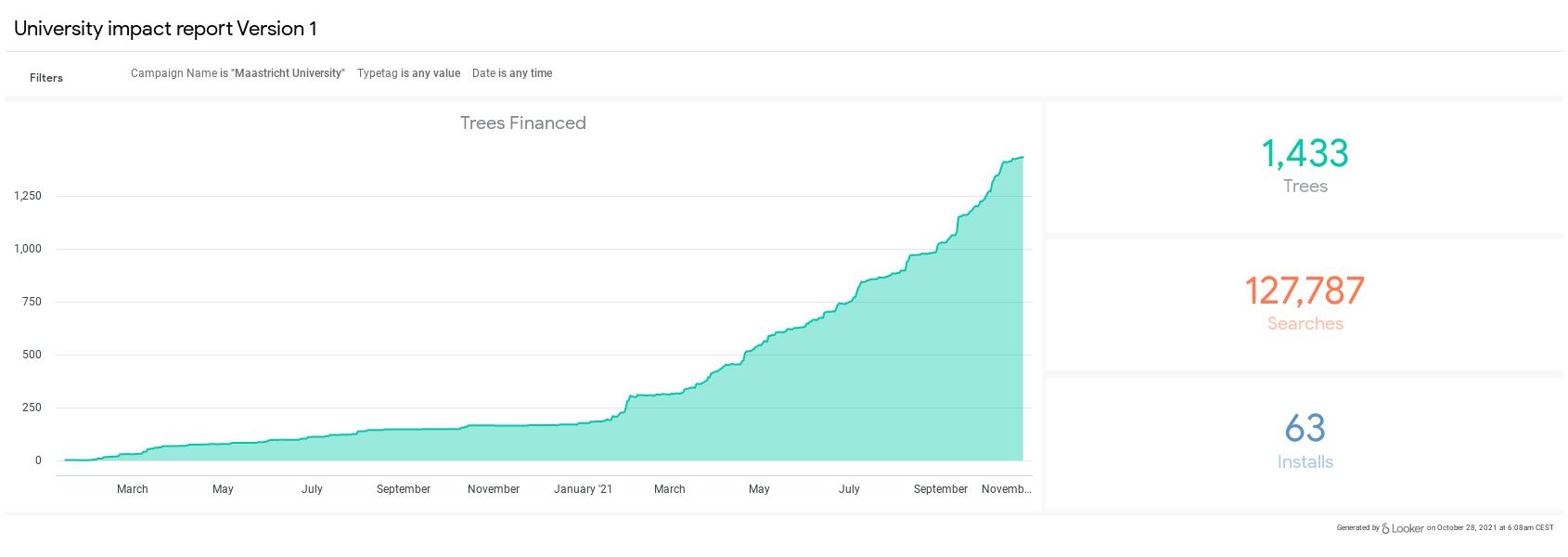Click the Looker logo in the footer

tap(1402, 528)
